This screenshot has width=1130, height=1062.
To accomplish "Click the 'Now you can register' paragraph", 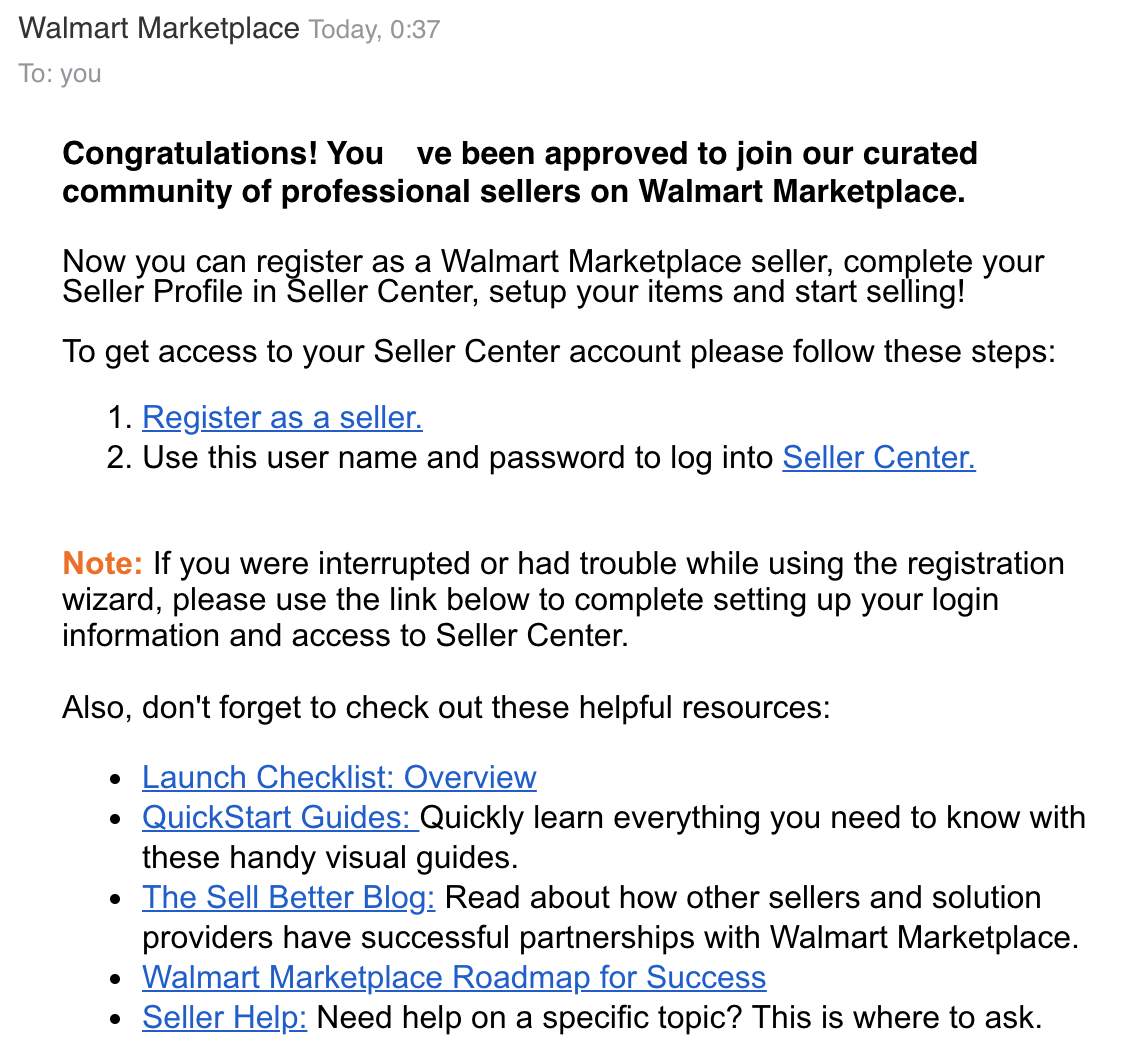I will coord(553,277).
